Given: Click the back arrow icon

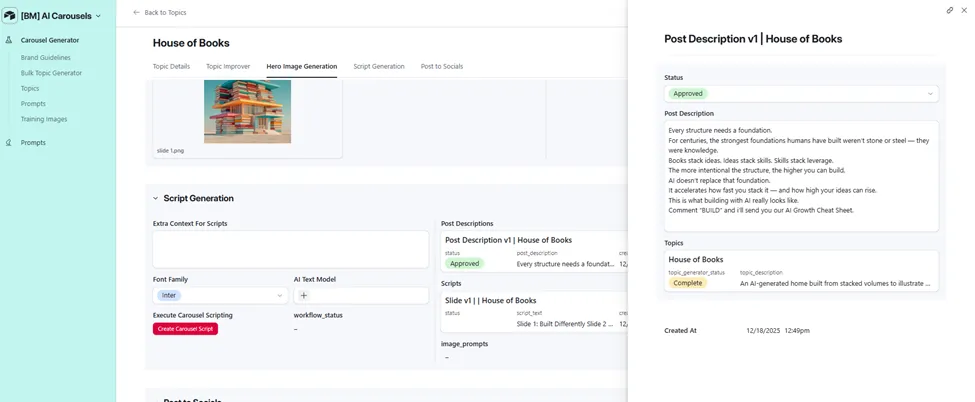Looking at the screenshot, I should pyautogui.click(x=136, y=12).
